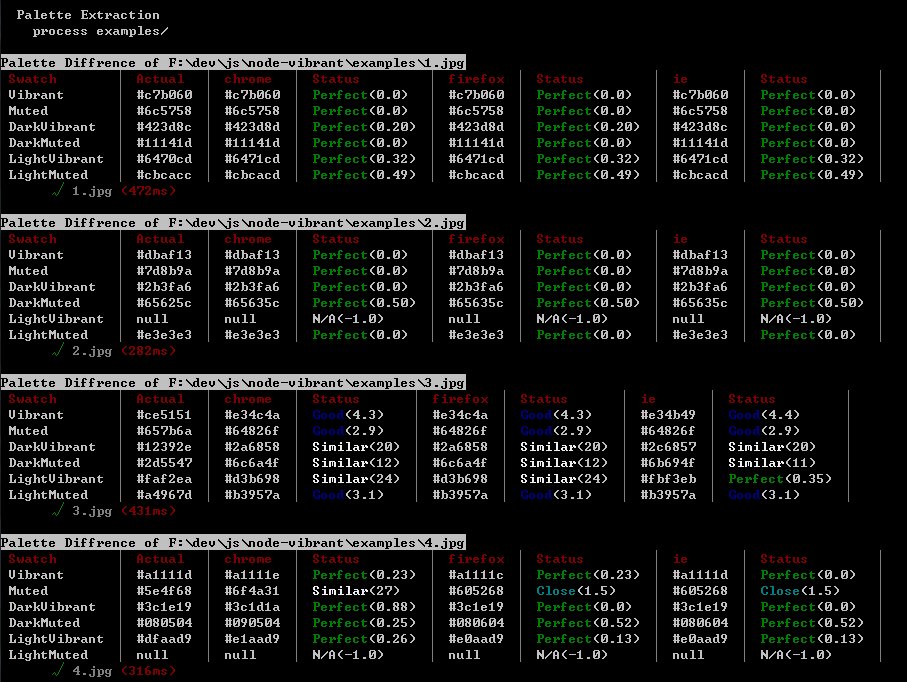Click 'Actual' column header in 2.jpg table
This screenshot has width=907, height=682.
pyautogui.click(x=160, y=239)
